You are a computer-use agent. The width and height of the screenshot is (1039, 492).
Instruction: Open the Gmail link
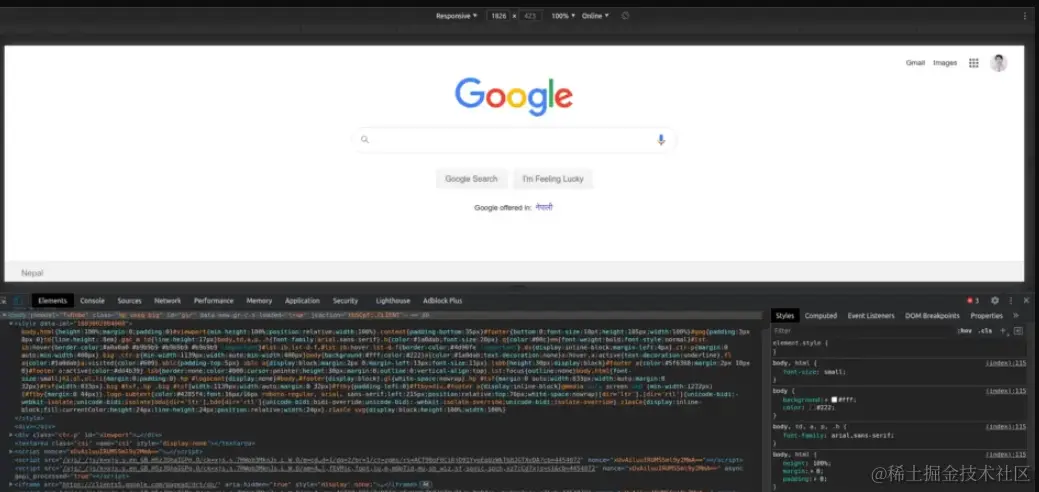pyautogui.click(x=915, y=63)
